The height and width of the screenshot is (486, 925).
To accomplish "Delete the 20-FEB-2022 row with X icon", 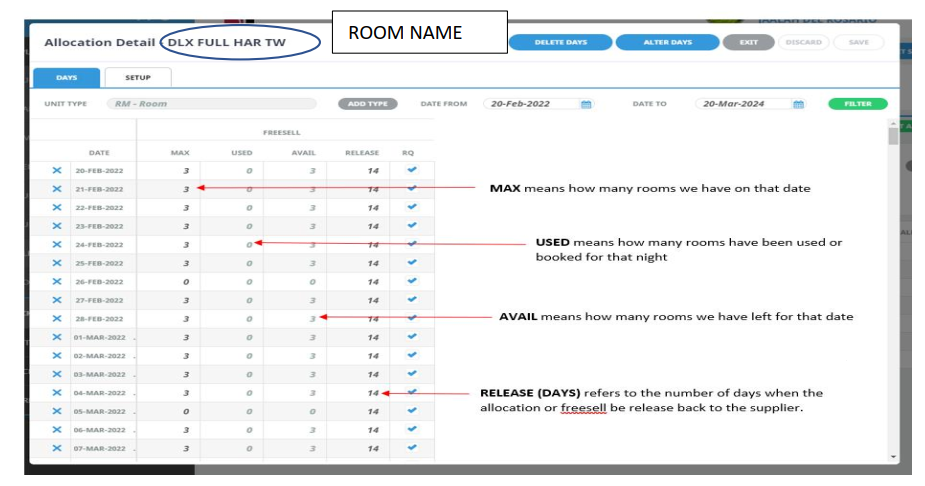I will 57,170.
